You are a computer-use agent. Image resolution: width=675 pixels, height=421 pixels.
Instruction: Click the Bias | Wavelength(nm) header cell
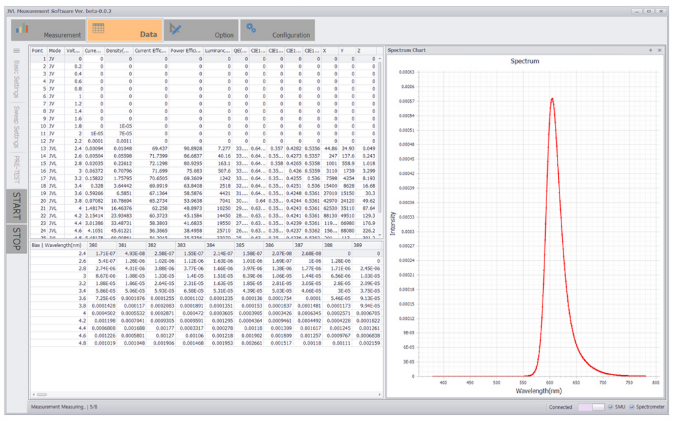(x=59, y=245)
